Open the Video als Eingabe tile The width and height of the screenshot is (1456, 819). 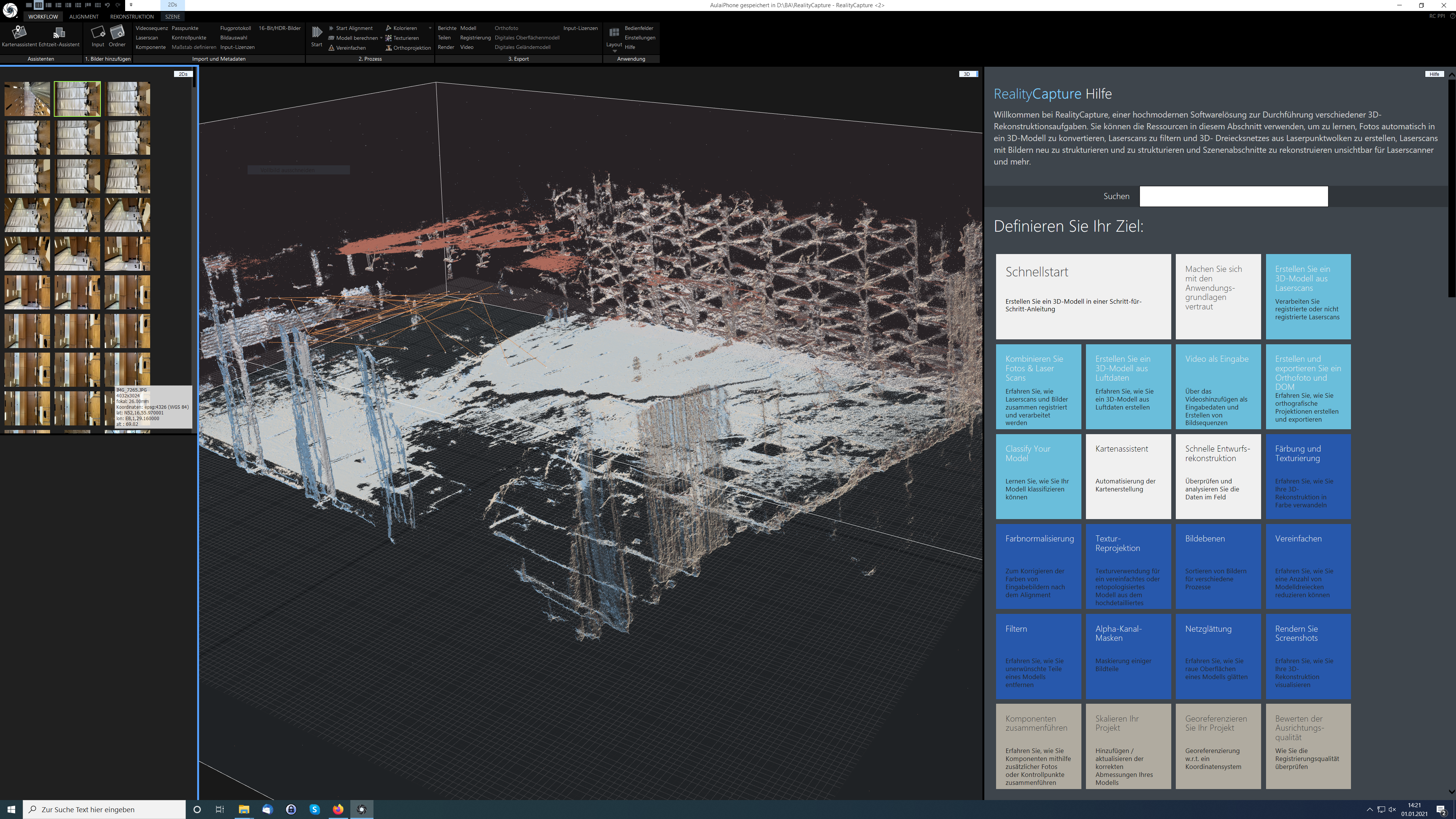tap(1218, 387)
